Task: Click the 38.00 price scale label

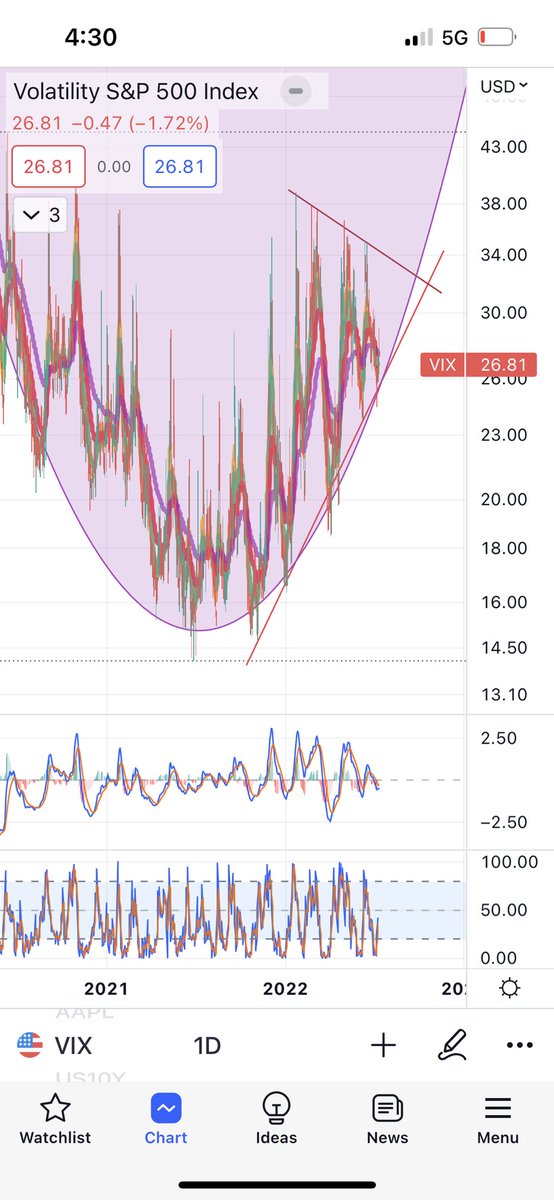Action: click(503, 204)
